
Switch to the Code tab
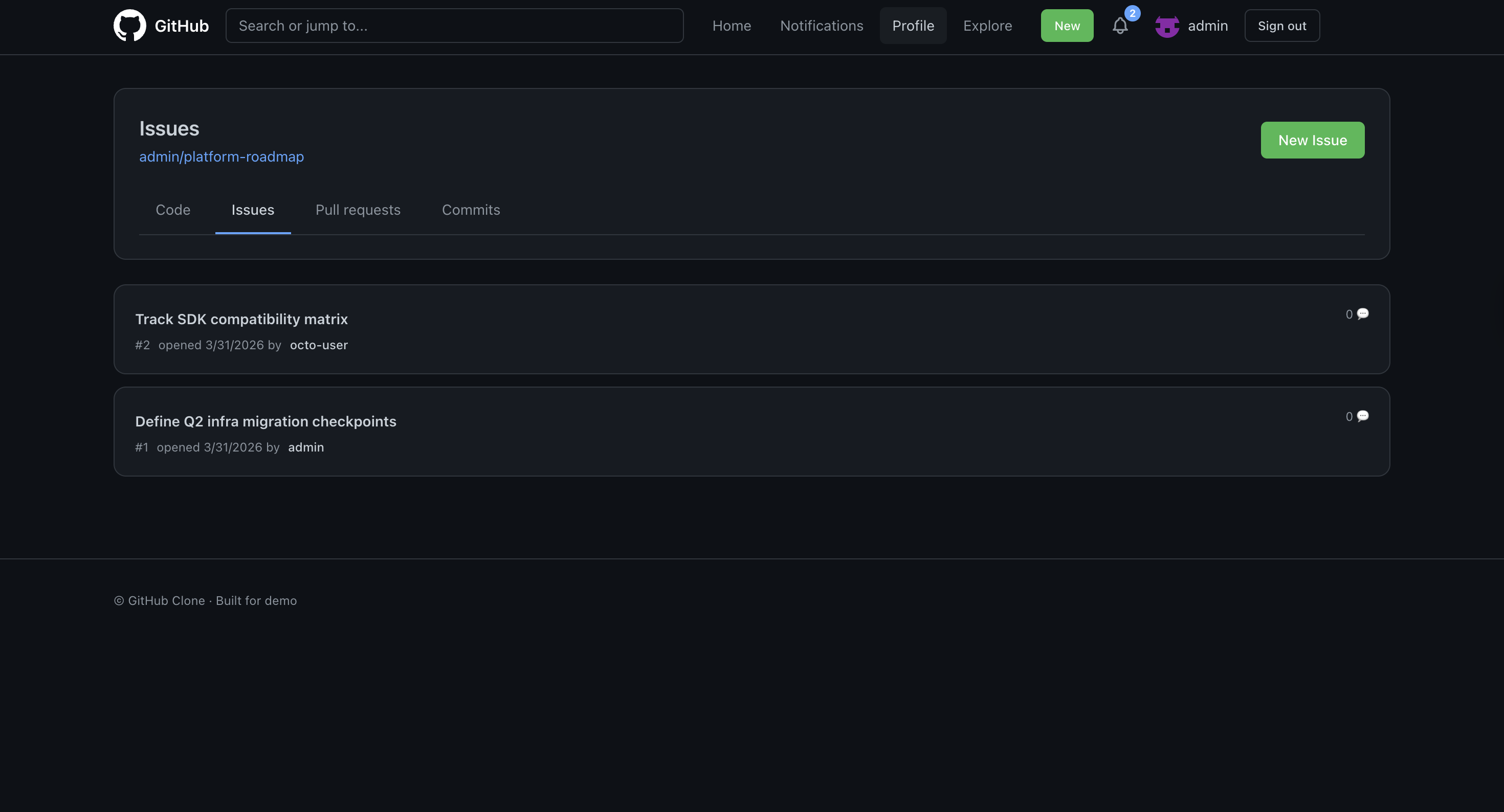(173, 210)
